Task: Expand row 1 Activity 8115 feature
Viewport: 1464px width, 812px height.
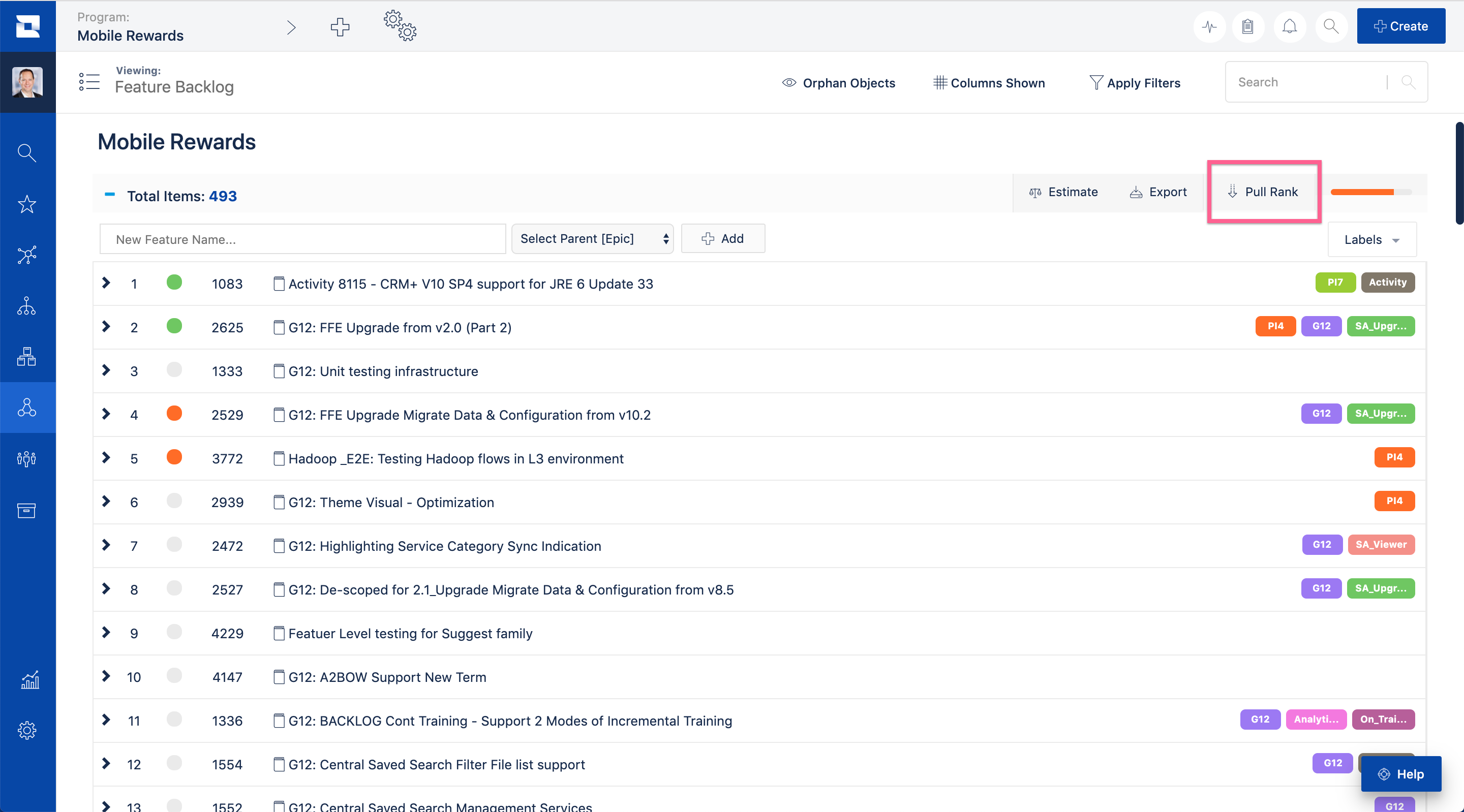Action: [106, 283]
